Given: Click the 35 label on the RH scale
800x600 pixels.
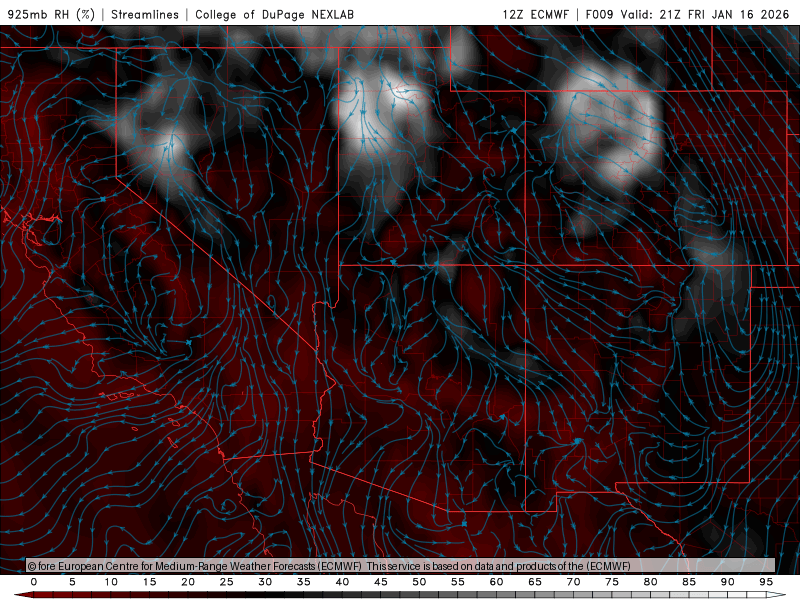Looking at the screenshot, I should [303, 582].
